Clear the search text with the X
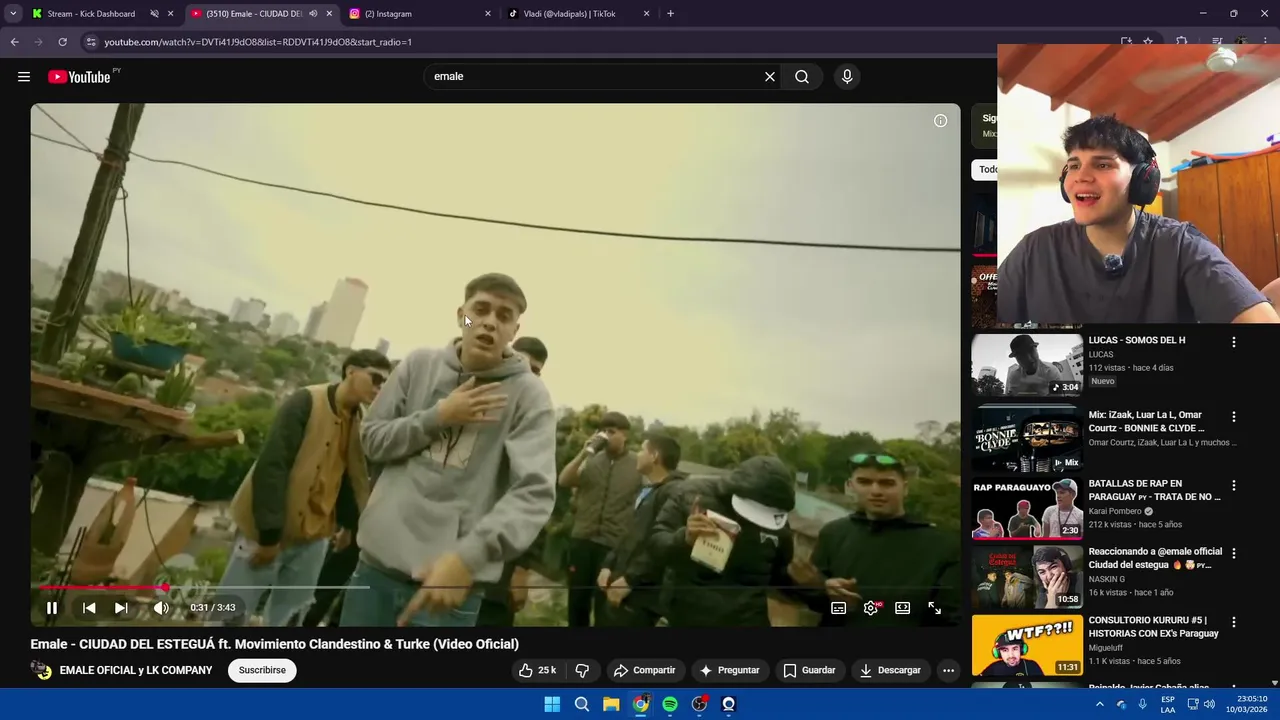Image resolution: width=1280 pixels, height=720 pixels. [770, 77]
